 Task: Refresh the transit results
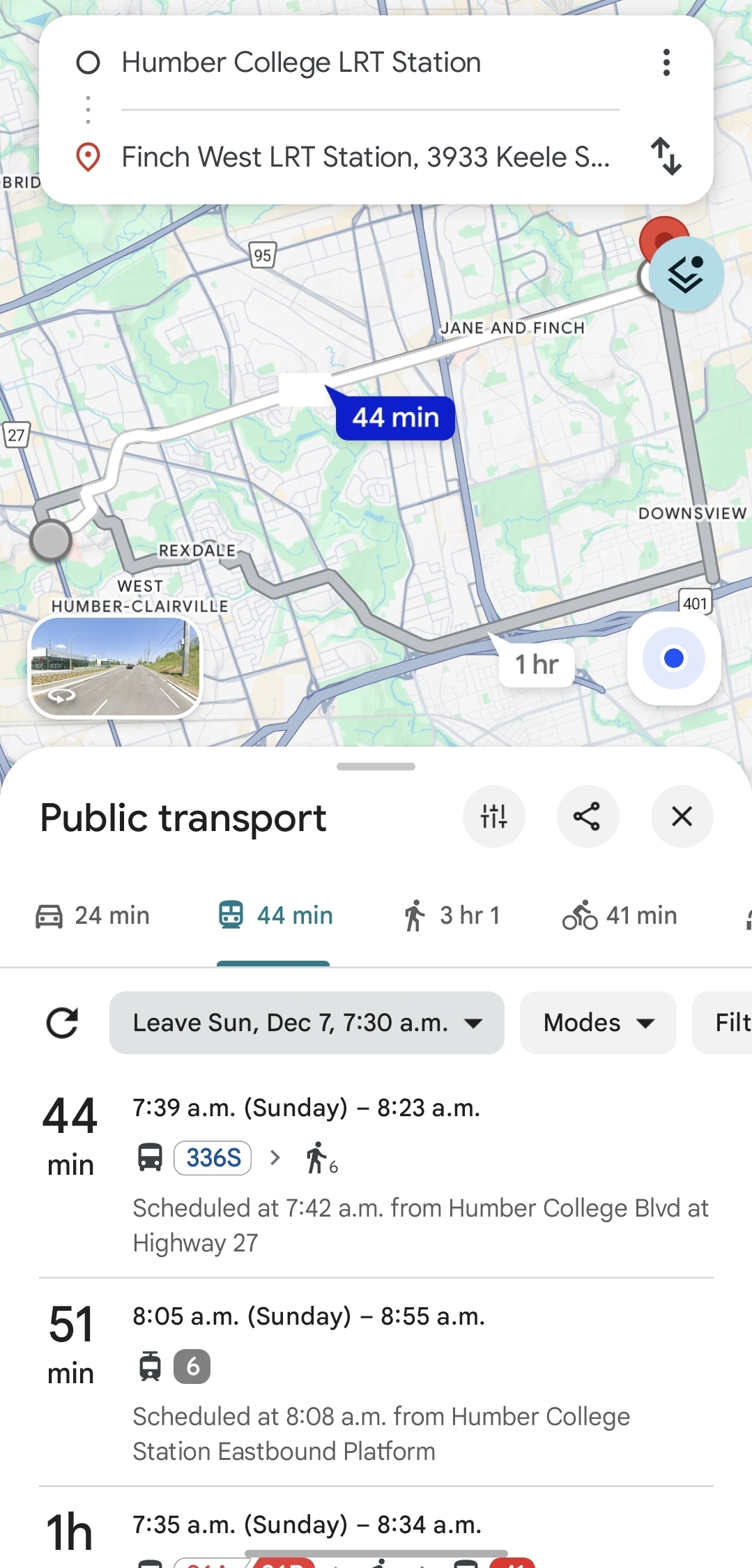[x=62, y=1023]
